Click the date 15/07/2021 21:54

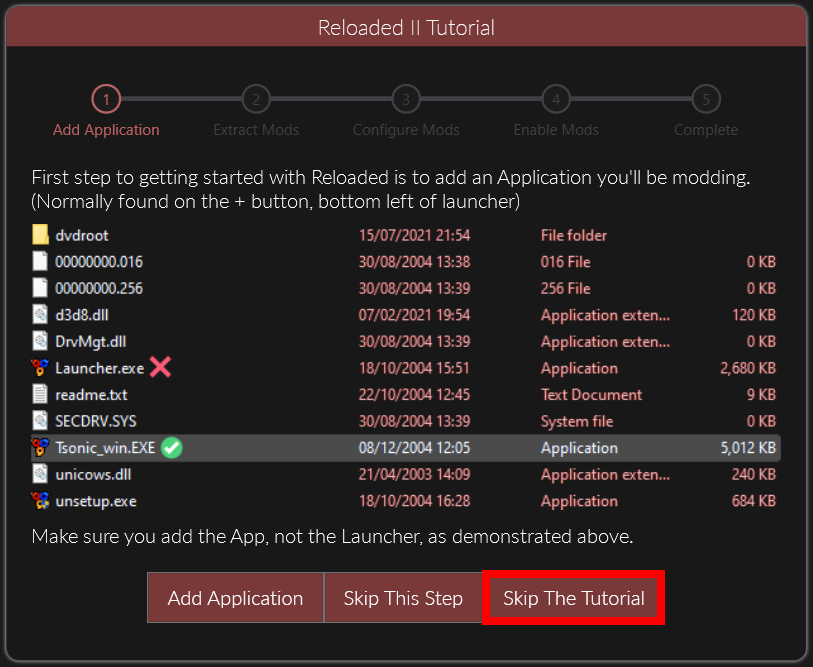pyautogui.click(x=414, y=235)
